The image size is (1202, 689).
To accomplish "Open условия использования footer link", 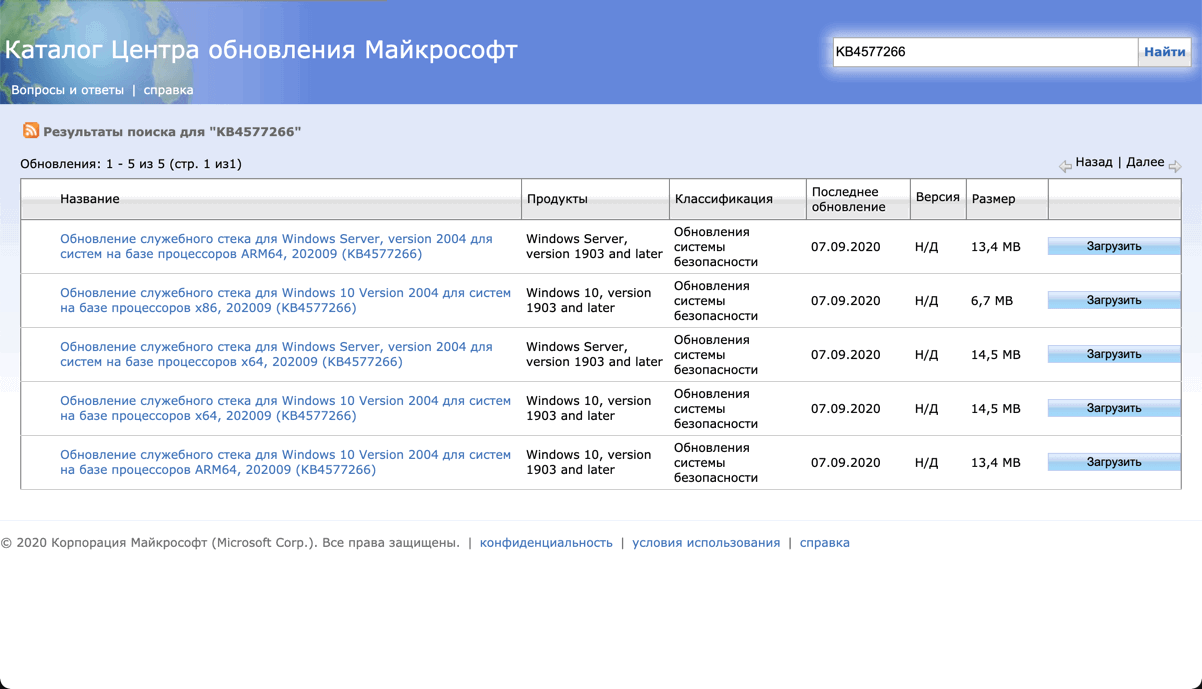I will coord(706,543).
